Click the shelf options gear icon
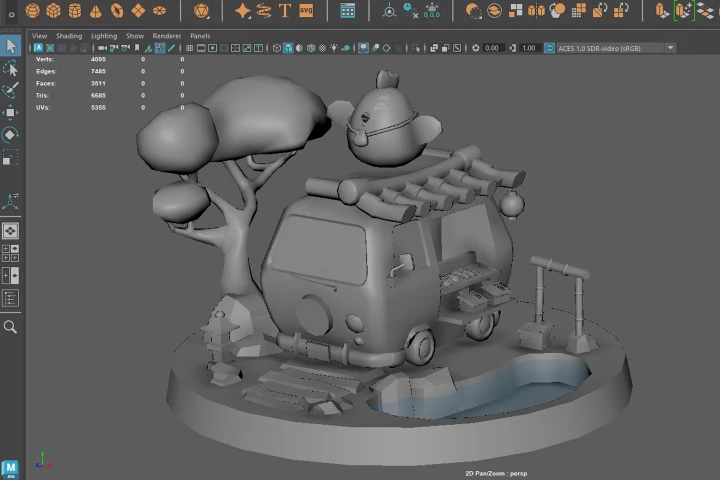 pos(11,15)
